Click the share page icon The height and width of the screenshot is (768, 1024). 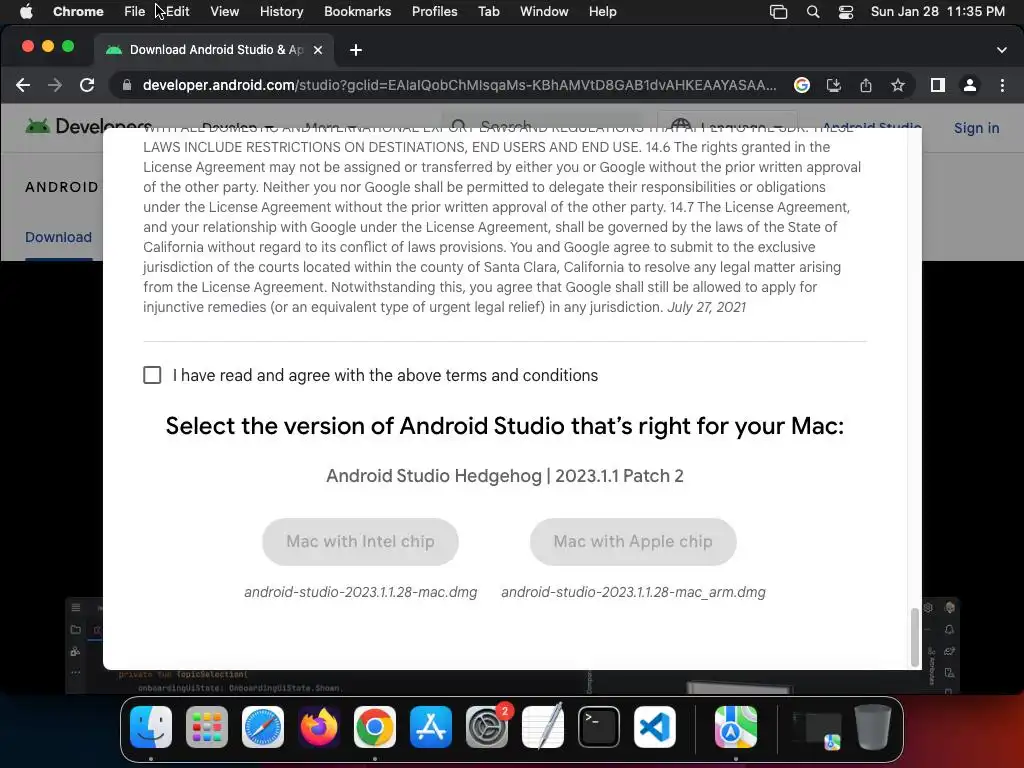tap(865, 85)
